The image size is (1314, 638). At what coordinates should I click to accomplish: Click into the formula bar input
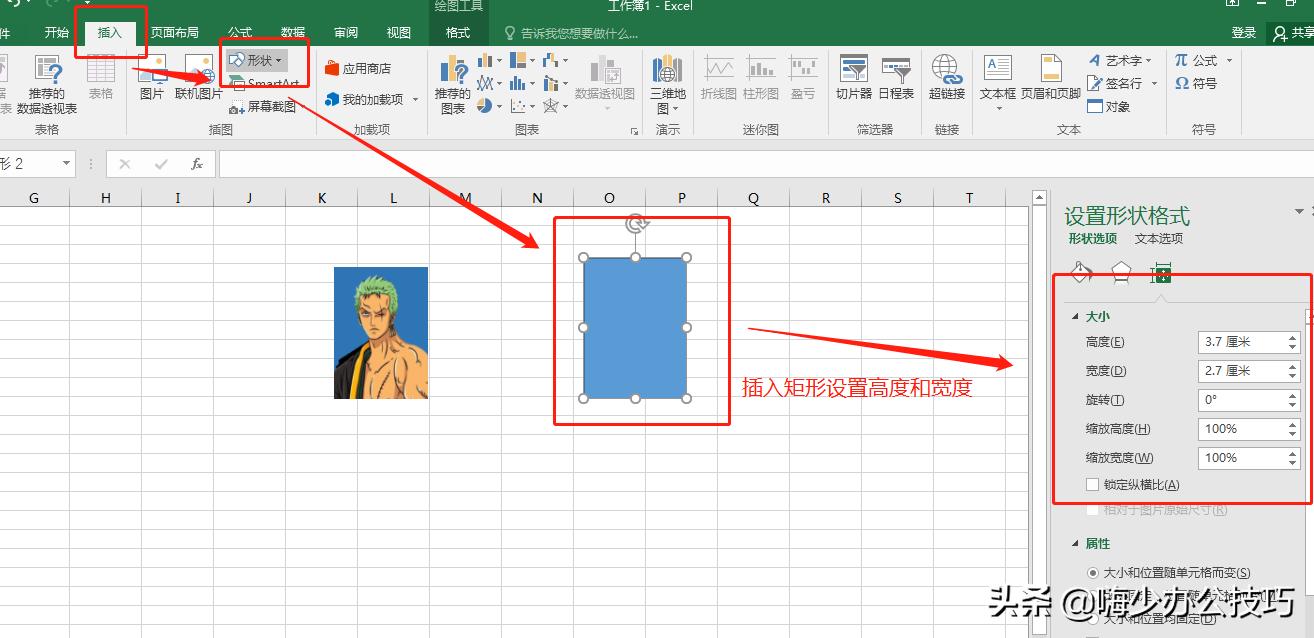point(764,164)
